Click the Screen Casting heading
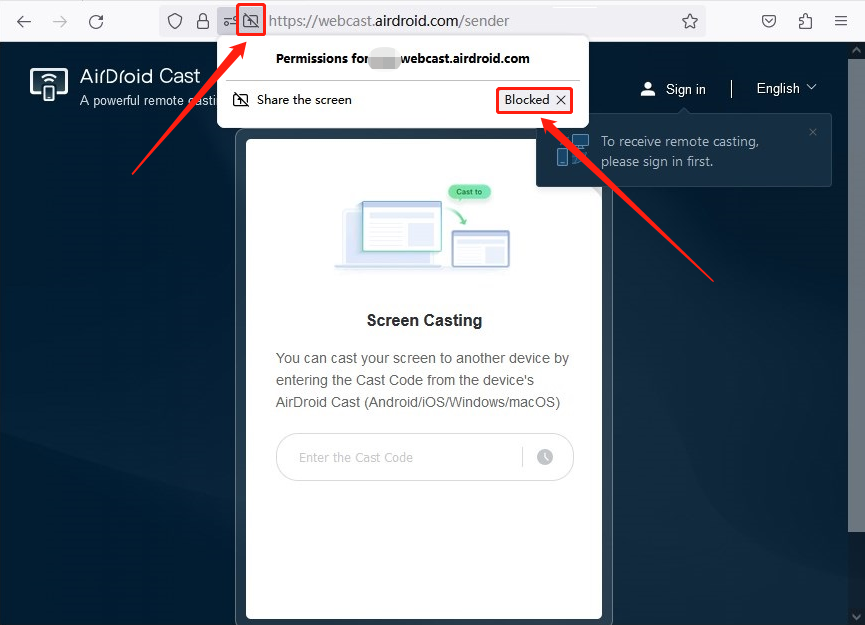This screenshot has width=865, height=625. coord(424,320)
